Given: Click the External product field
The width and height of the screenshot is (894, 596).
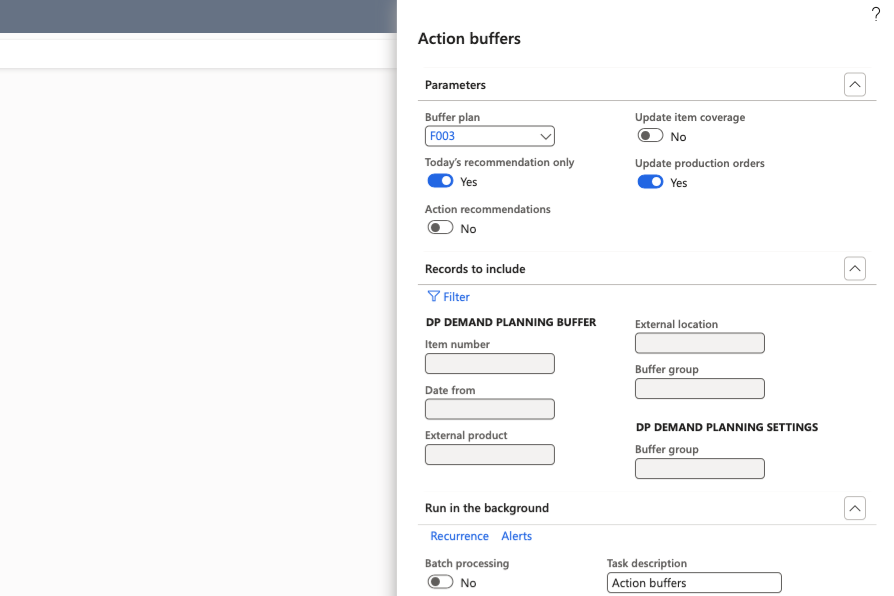Looking at the screenshot, I should coord(490,455).
